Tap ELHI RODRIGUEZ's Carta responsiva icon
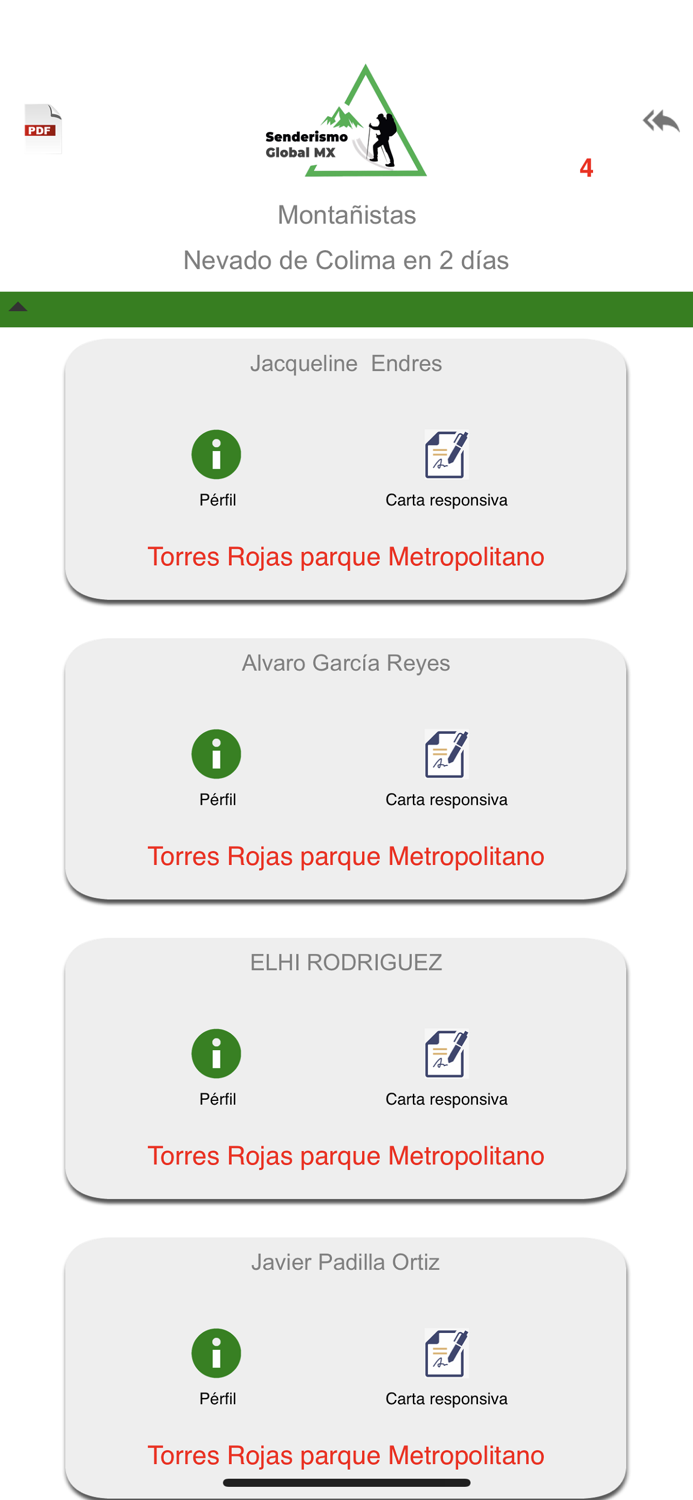Image resolution: width=693 pixels, height=1500 pixels. pyautogui.click(x=446, y=1053)
